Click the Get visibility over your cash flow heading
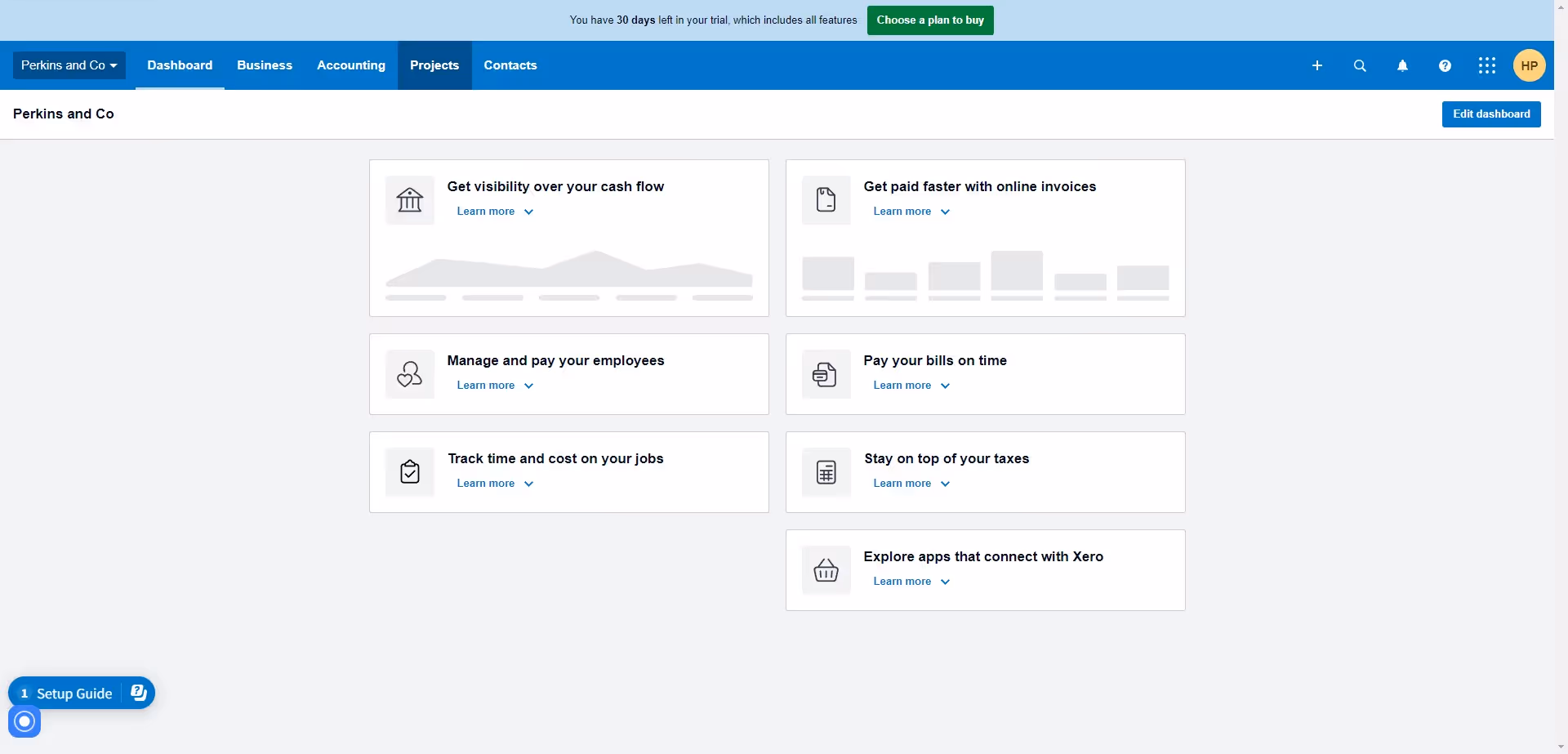1568x754 pixels. (555, 186)
